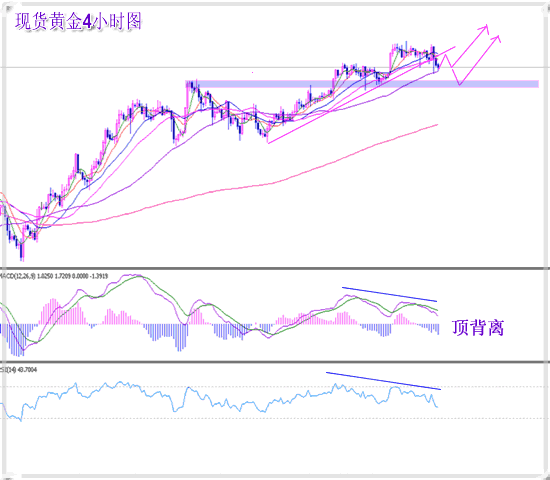This screenshot has height=480, width=550.
Task: Click the latest MACD histogram bars
Action: [432, 329]
